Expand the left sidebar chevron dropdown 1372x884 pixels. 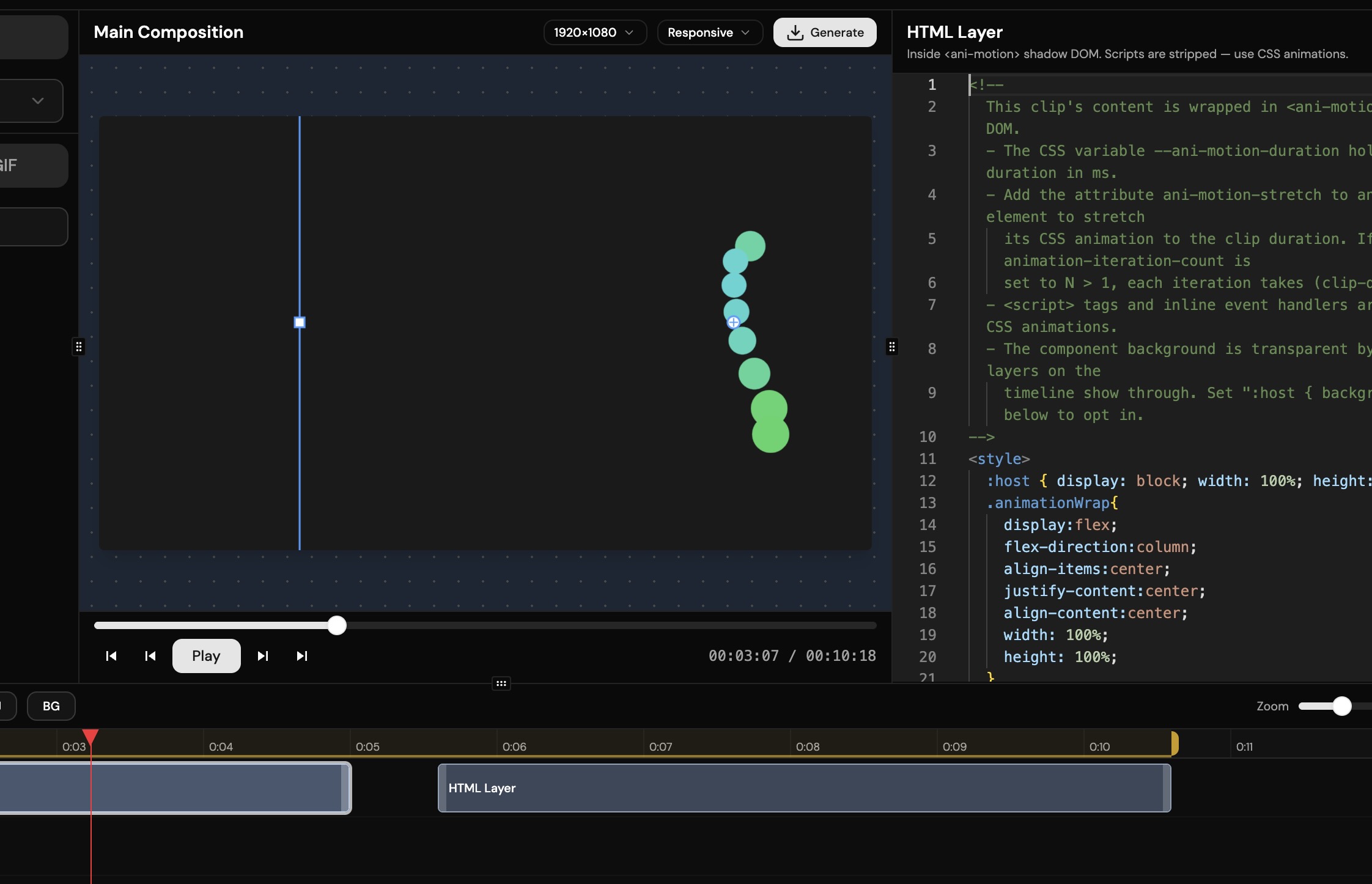click(x=38, y=101)
